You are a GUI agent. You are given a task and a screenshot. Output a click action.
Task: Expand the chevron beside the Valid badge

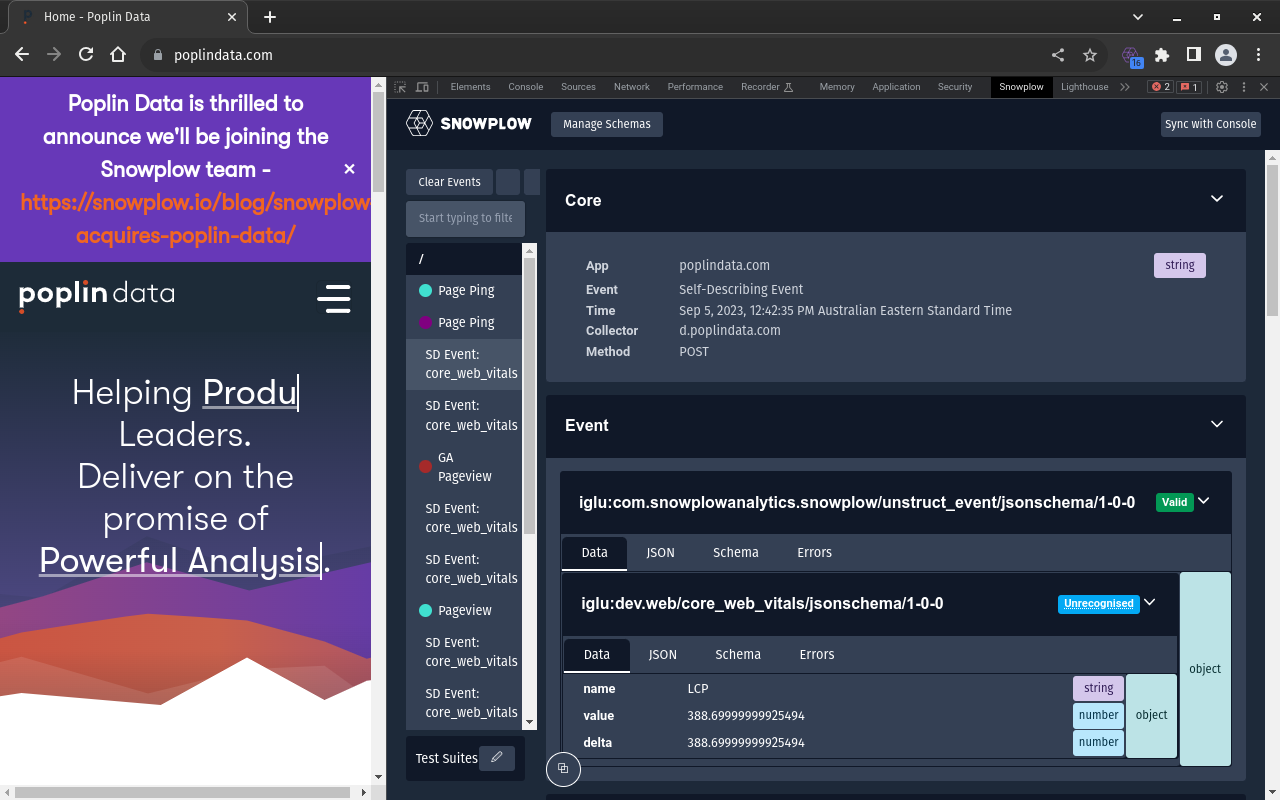1203,501
